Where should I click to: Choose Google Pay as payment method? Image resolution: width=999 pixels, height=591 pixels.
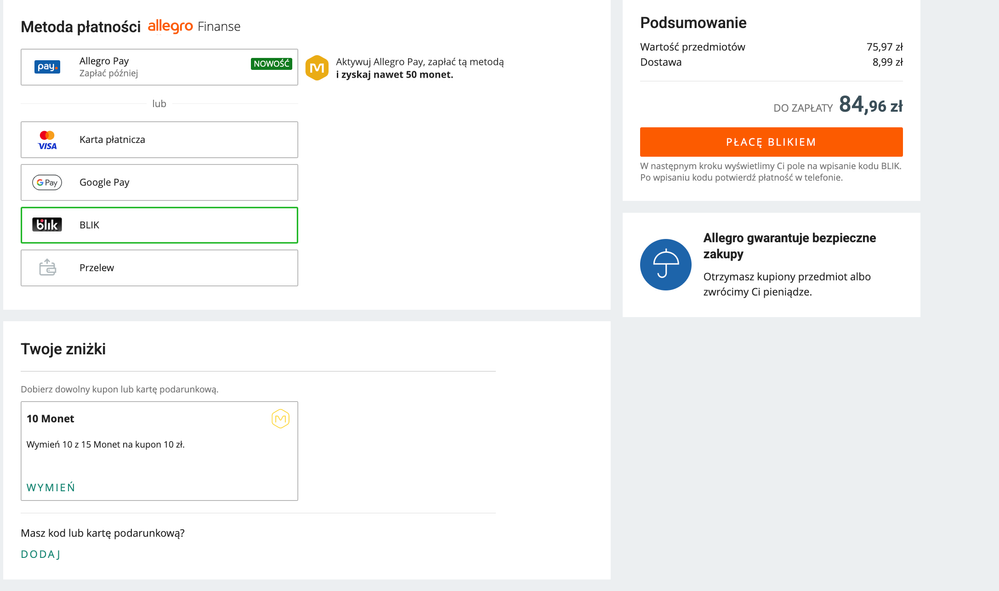(159, 182)
